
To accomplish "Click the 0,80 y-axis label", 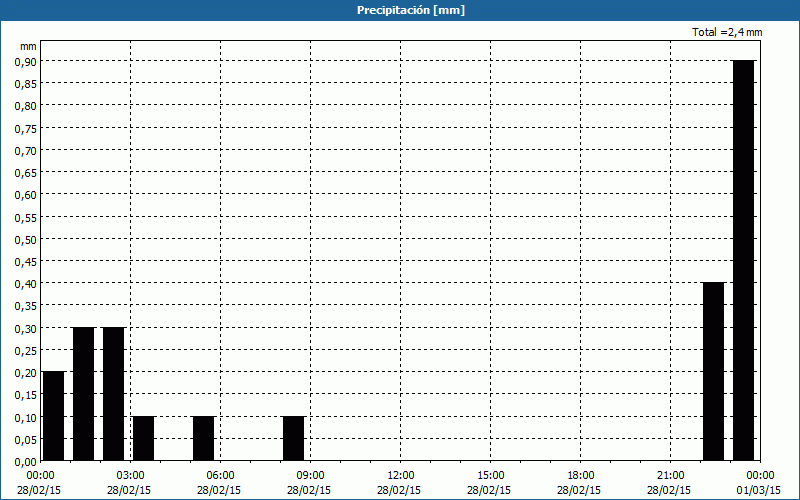I will (26, 106).
